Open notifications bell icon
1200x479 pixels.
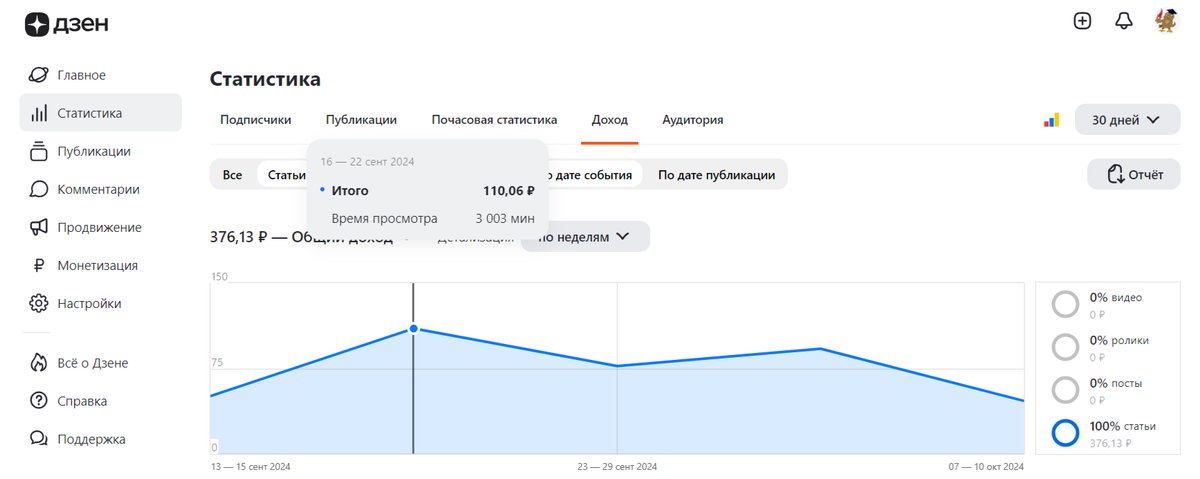[1124, 20]
